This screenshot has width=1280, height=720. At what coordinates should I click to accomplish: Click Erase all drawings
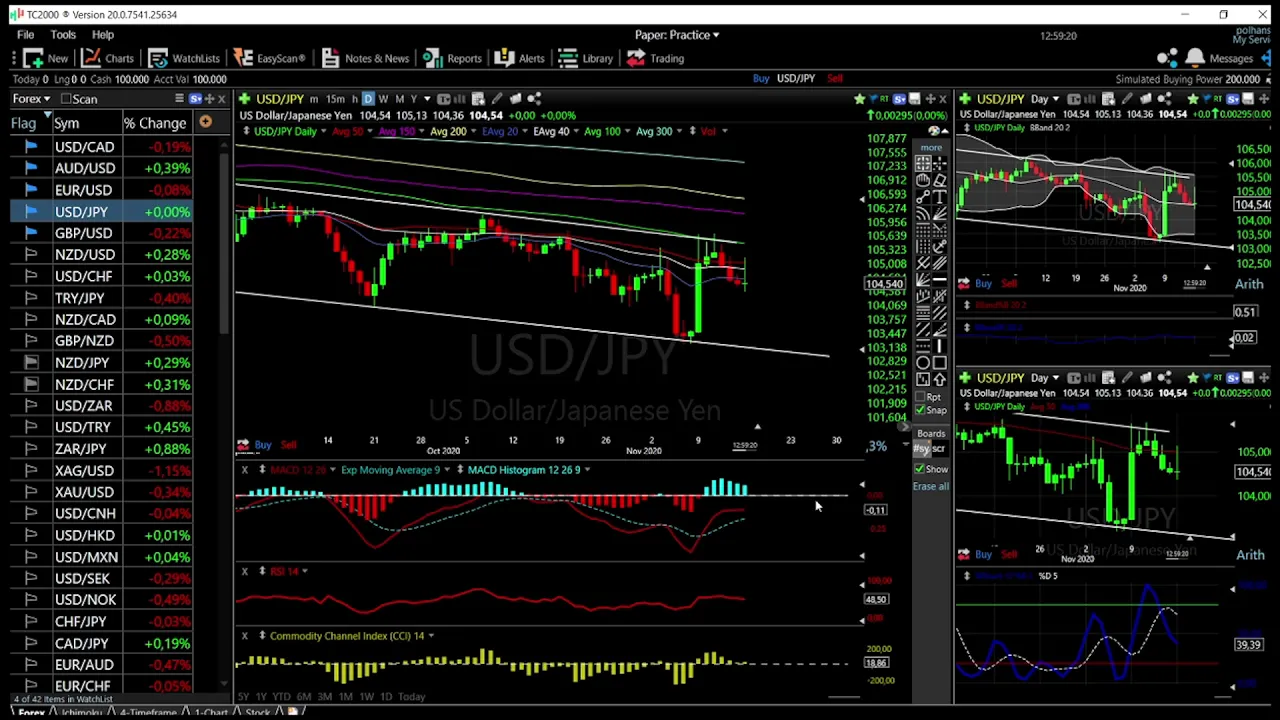(x=931, y=486)
